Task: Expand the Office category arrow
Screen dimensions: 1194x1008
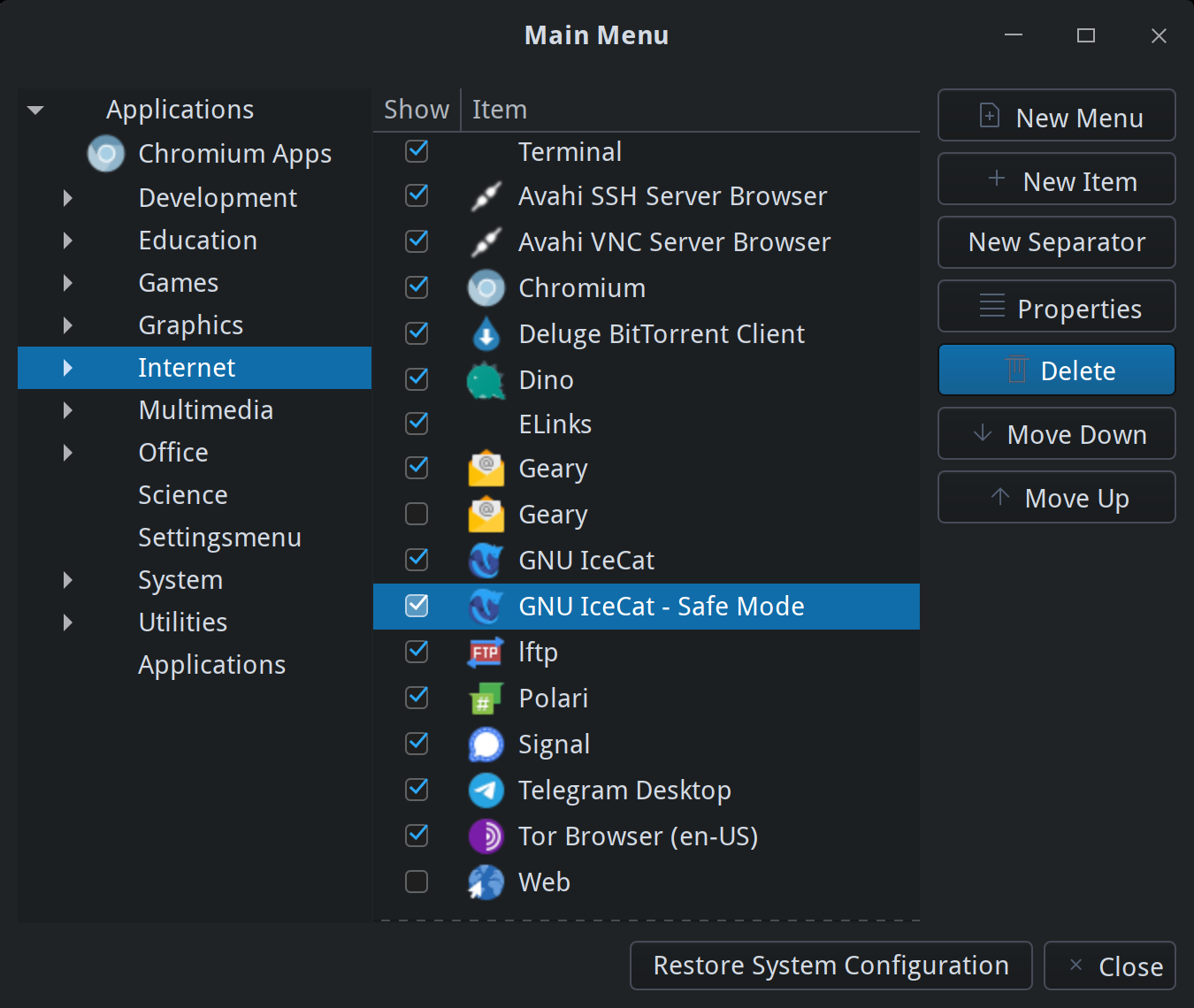Action: pos(68,453)
